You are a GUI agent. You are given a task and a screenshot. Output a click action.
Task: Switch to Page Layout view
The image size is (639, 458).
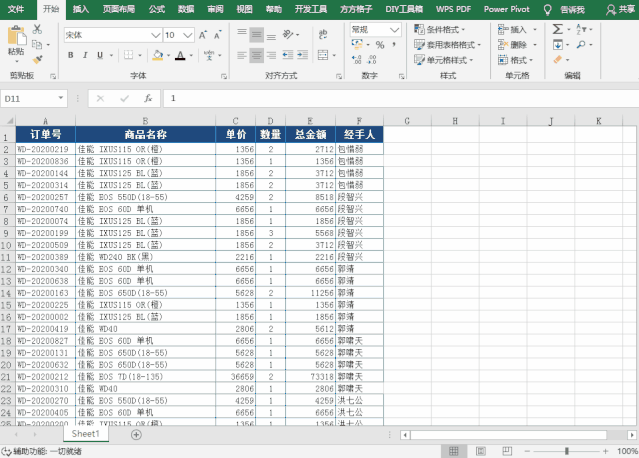(x=480, y=451)
